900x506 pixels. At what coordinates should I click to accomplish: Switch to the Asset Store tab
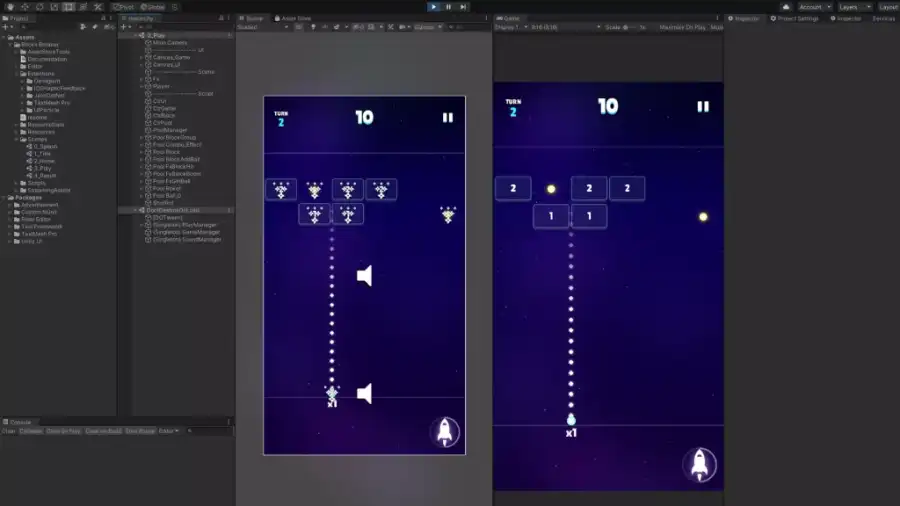(x=294, y=18)
